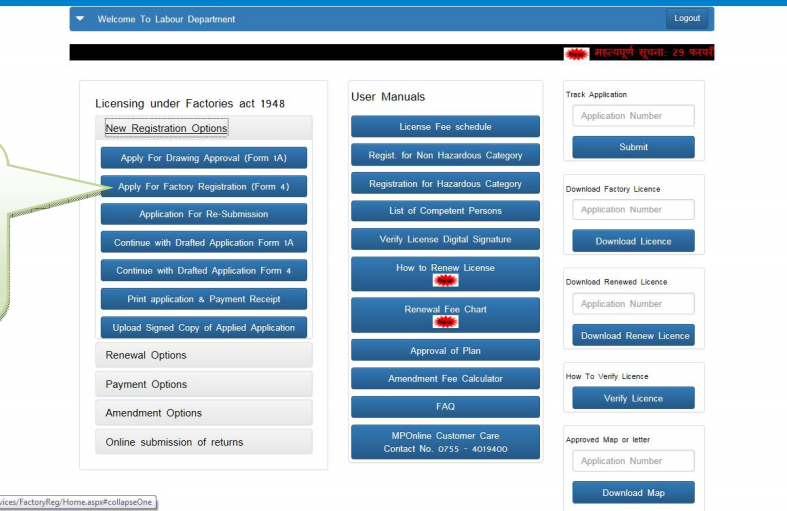Screen dimensions: 787x511
Task: Expand the Renewal Options section
Action: [x=146, y=355]
